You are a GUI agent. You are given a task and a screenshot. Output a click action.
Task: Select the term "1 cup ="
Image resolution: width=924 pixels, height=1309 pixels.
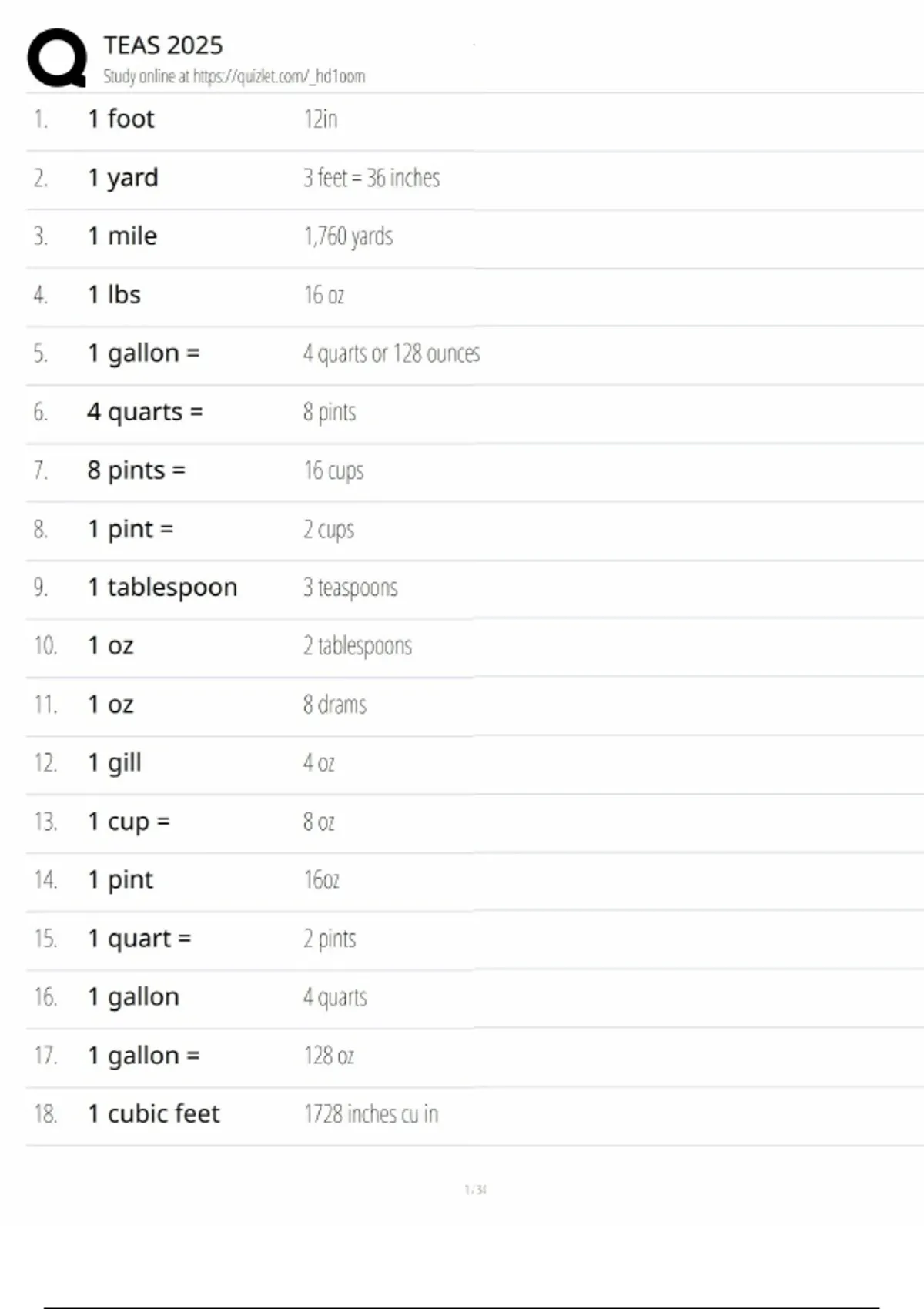[x=129, y=822]
